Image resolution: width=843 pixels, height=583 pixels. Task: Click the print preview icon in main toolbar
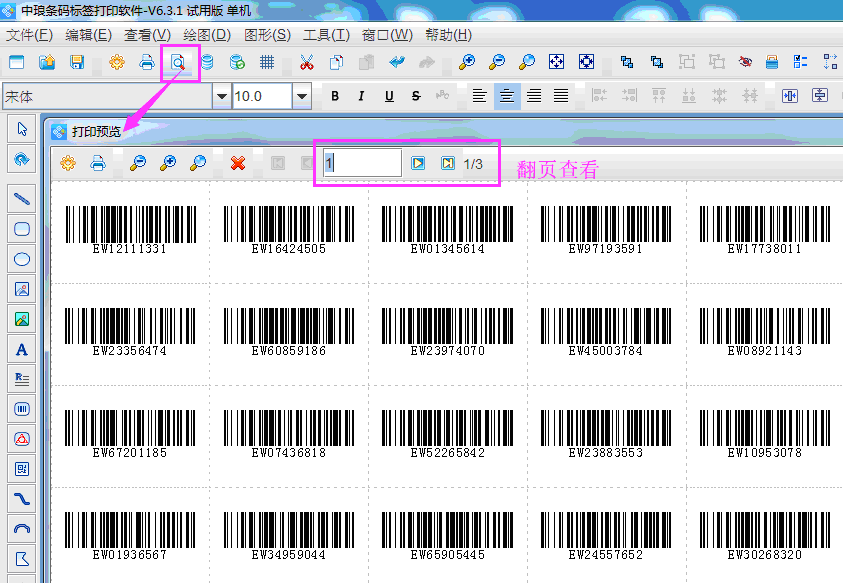(178, 62)
